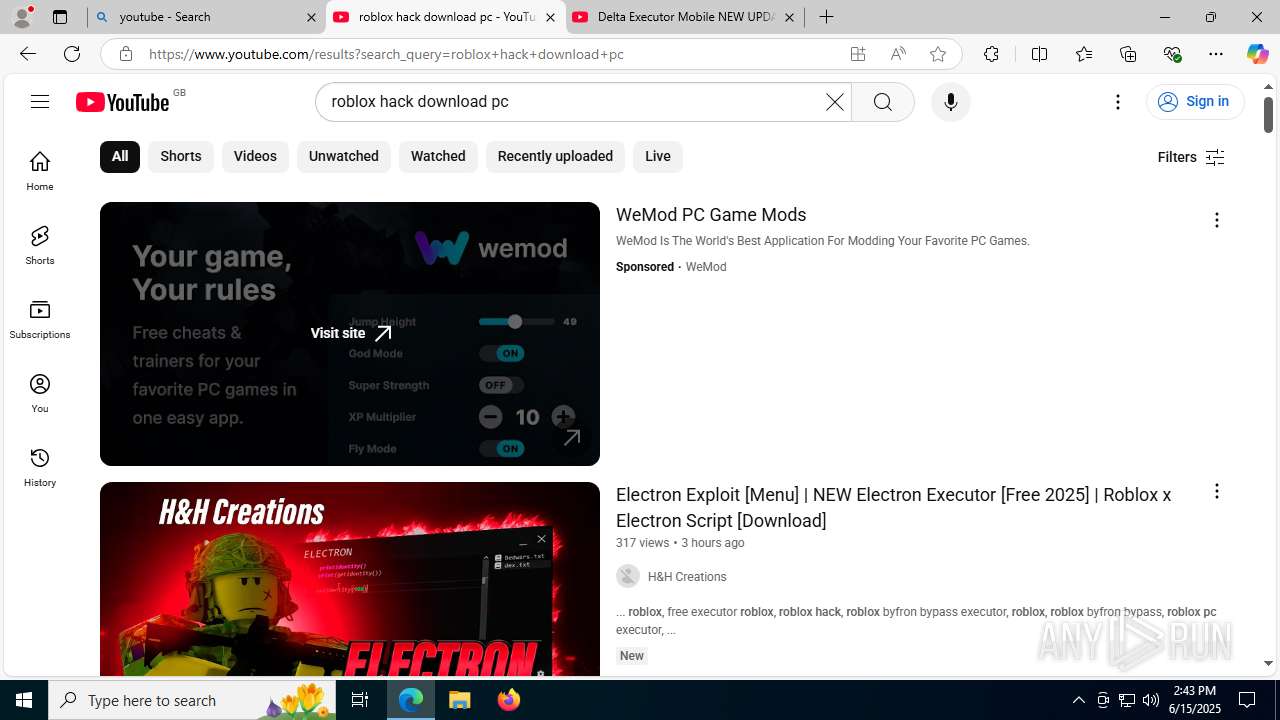Image resolution: width=1280 pixels, height=720 pixels.
Task: Open File Explorer from taskbar
Action: (x=460, y=700)
